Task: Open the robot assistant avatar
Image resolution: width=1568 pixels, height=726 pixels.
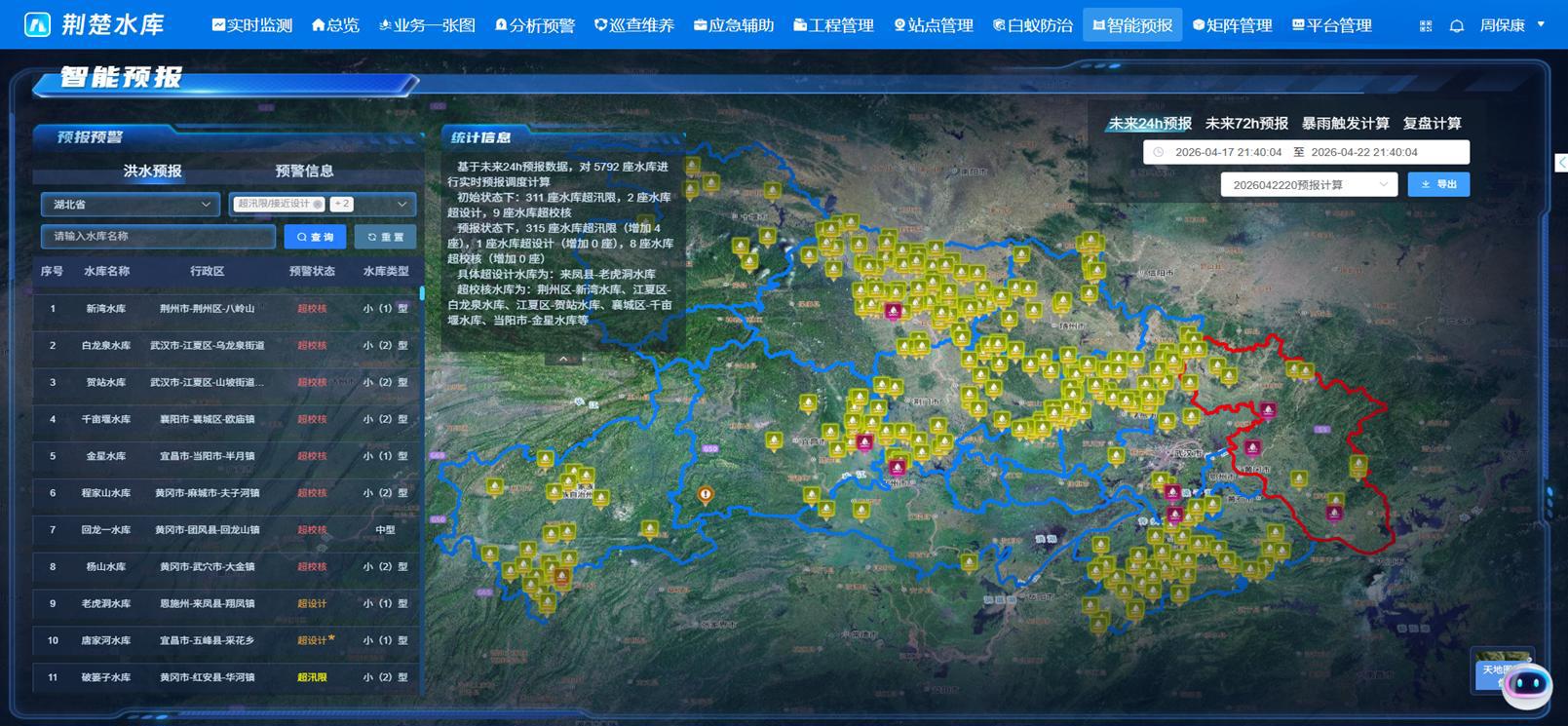Action: tap(1526, 685)
